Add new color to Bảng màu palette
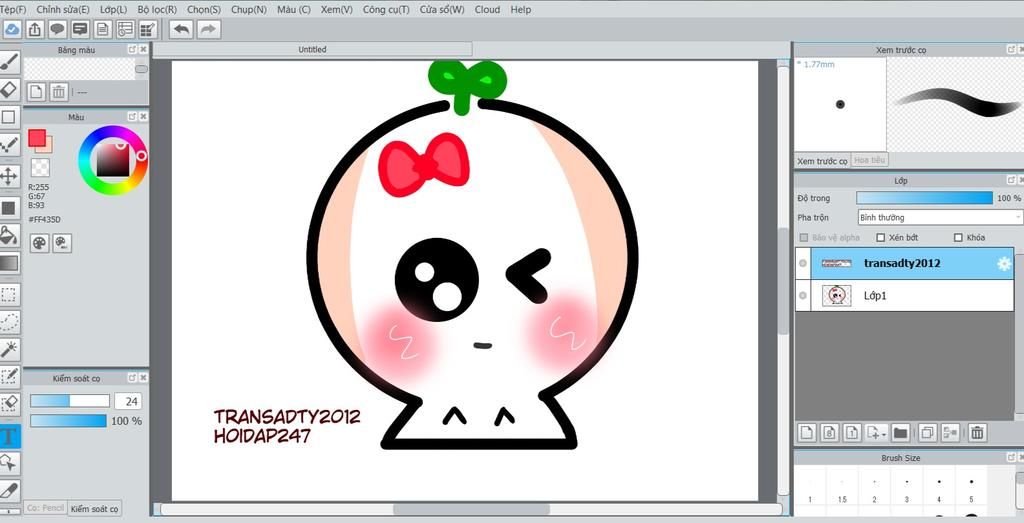This screenshot has width=1024, height=523. [x=37, y=92]
